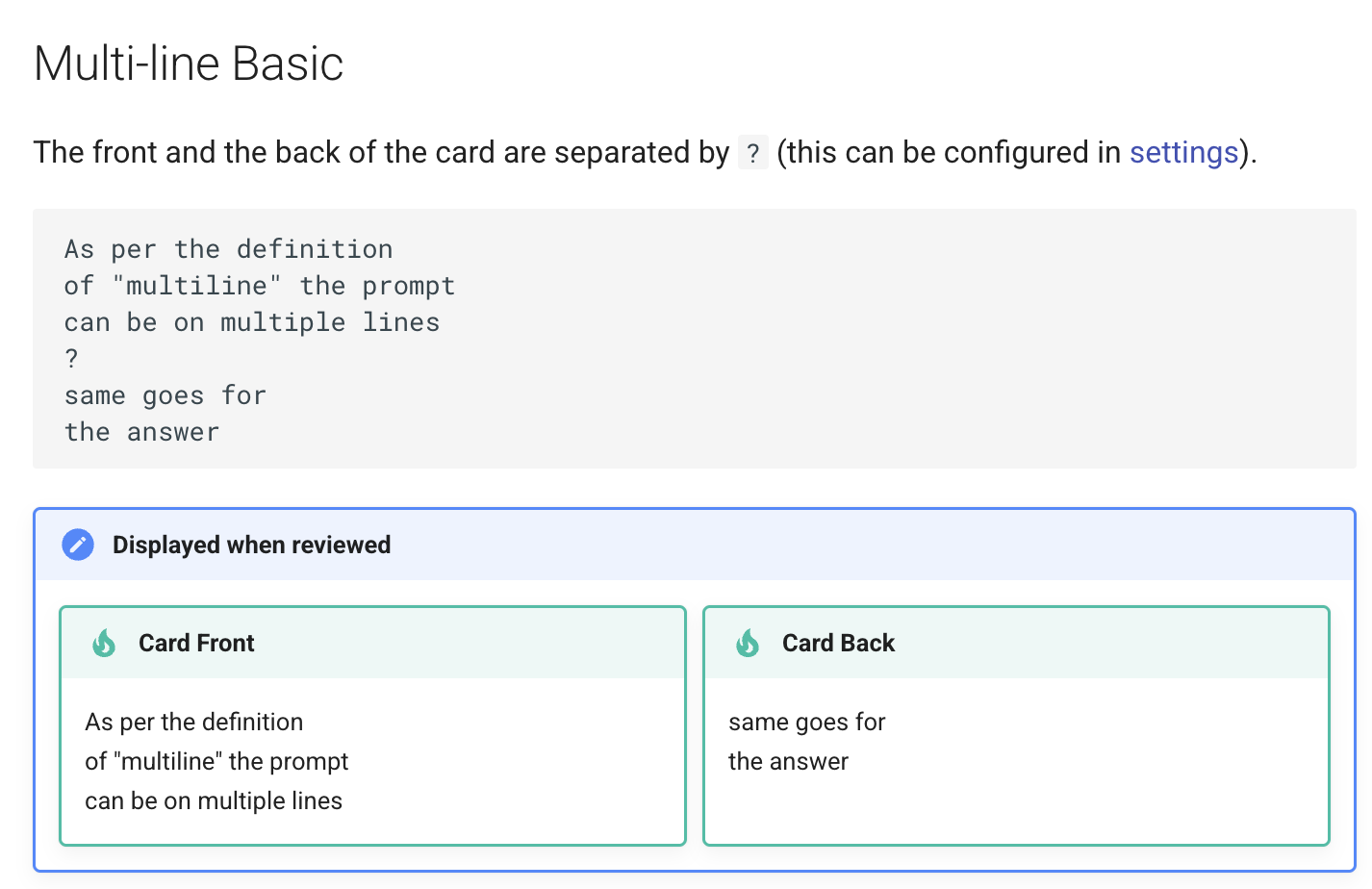Click the "multiline" prompt line in Card Front

216,761
